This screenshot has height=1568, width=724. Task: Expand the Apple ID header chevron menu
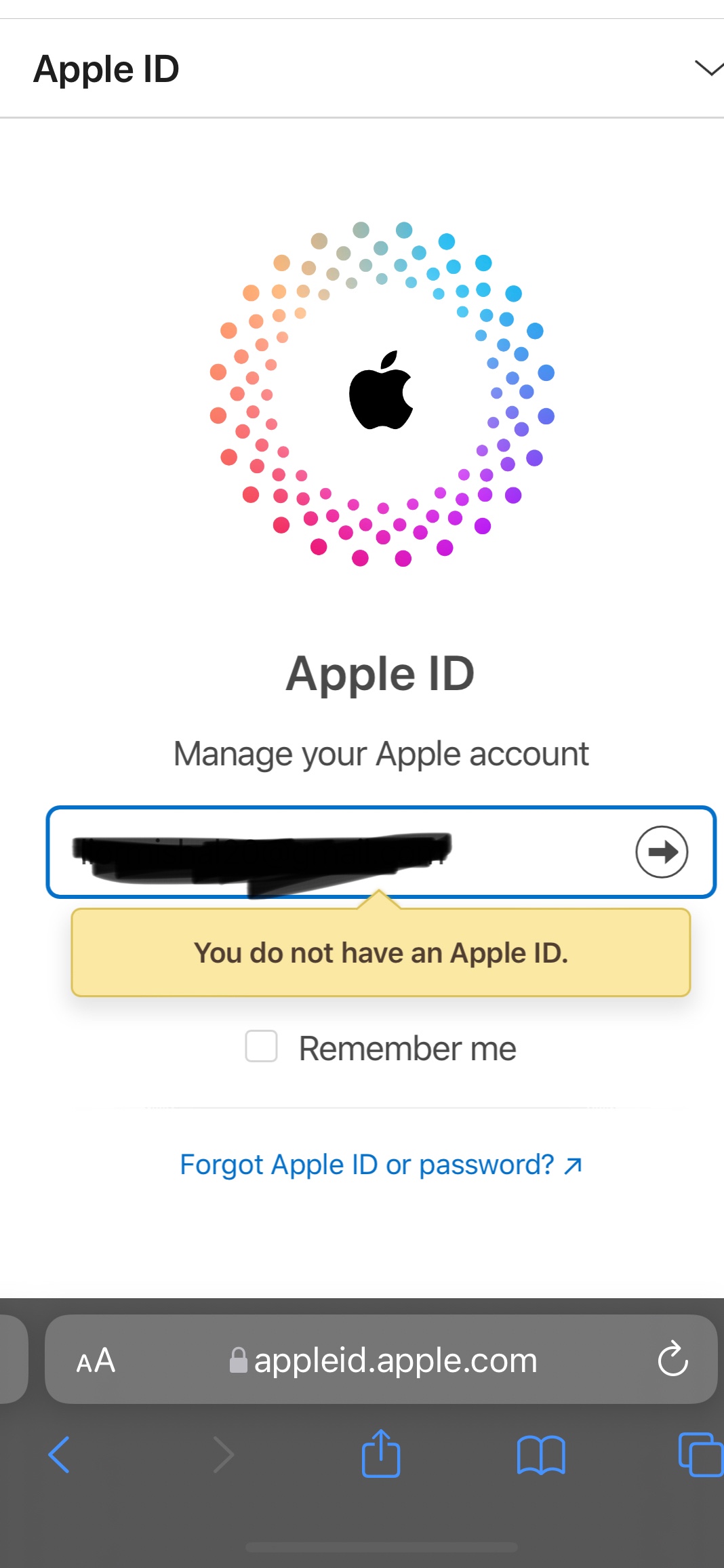pos(708,68)
